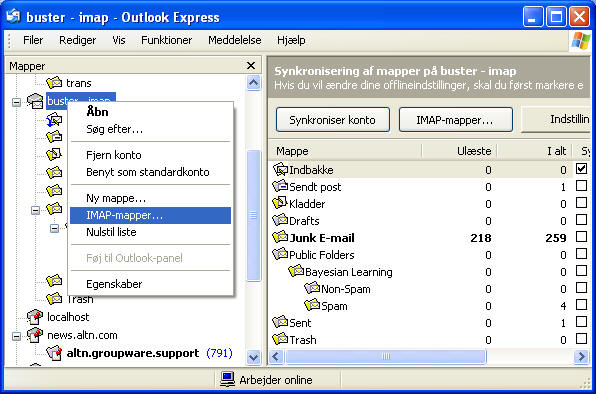596x394 pixels.
Task: Click the folder tree vertical scrollbar thumb
Action: [254, 215]
